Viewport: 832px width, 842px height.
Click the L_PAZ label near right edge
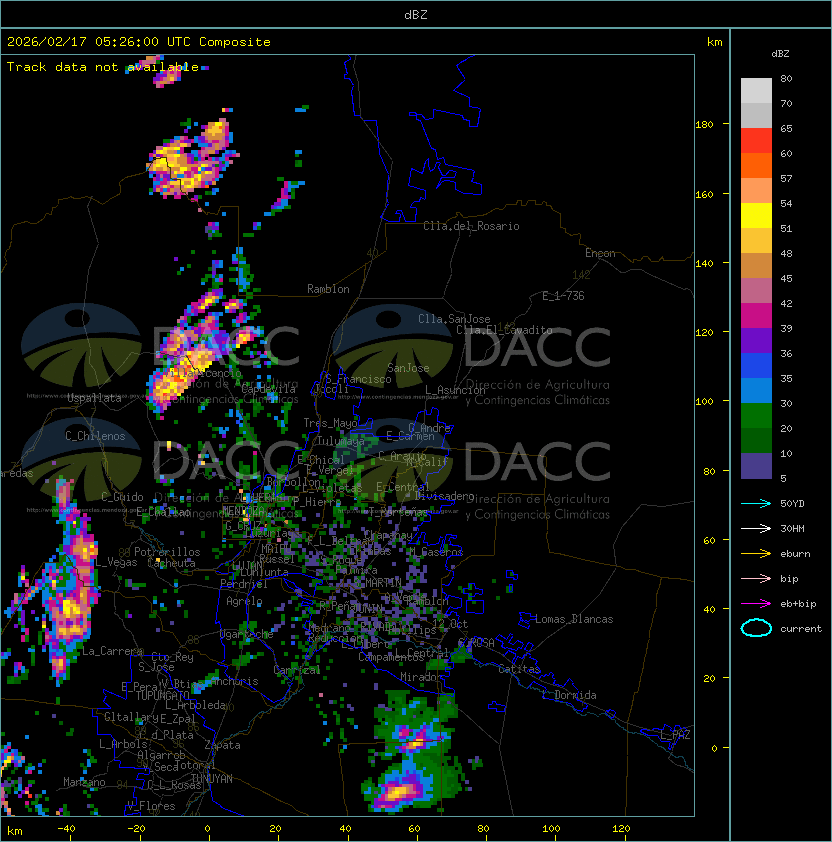(x=675, y=735)
